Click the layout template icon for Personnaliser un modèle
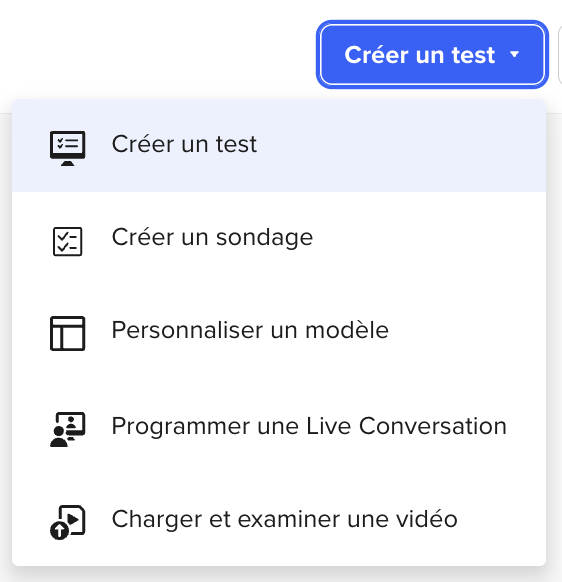The image size is (562, 582). coord(68,333)
